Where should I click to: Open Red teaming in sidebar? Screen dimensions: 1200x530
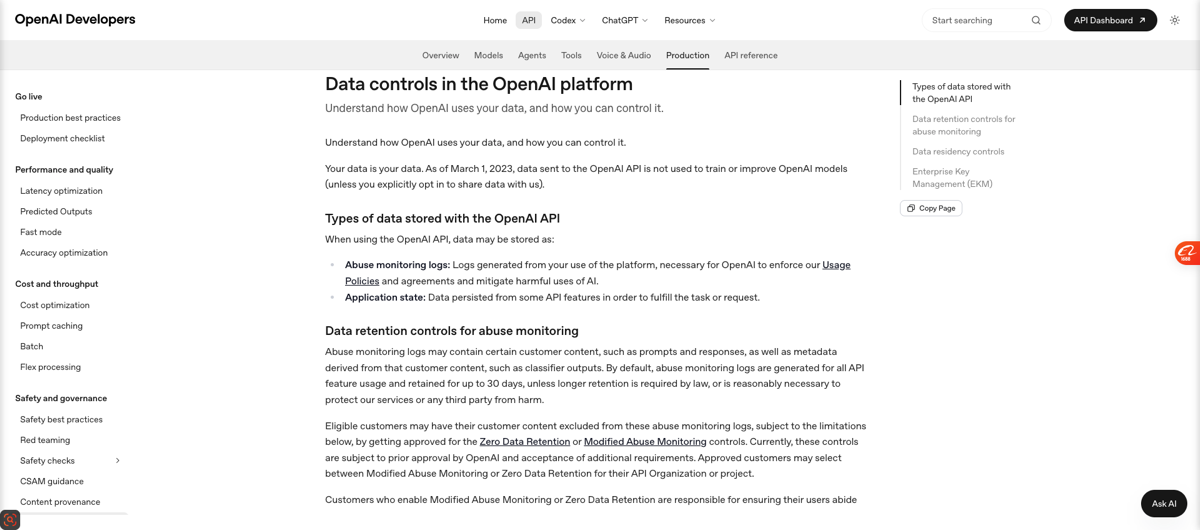point(45,440)
